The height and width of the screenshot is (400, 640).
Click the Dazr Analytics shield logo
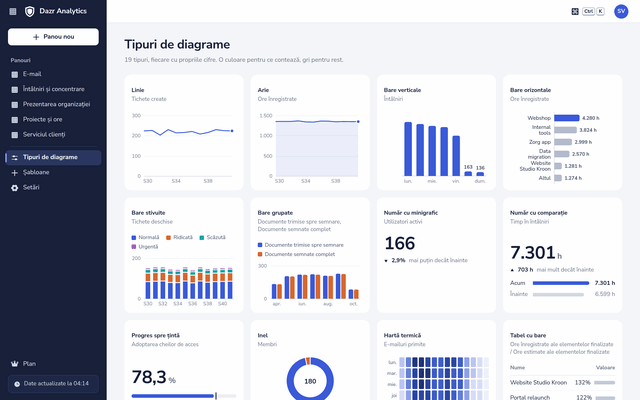[29, 11]
